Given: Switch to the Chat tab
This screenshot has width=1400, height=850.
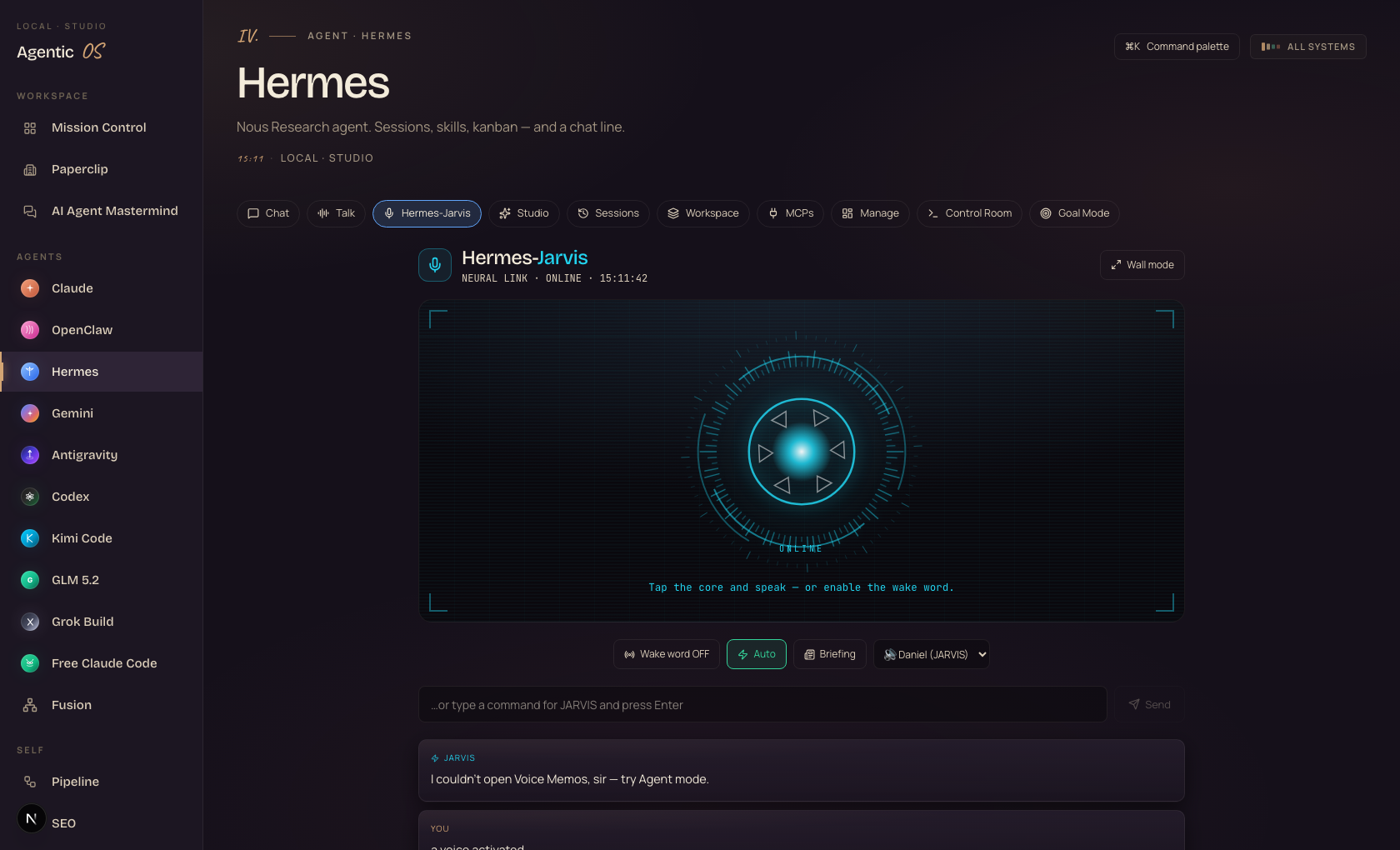Looking at the screenshot, I should pos(268,213).
